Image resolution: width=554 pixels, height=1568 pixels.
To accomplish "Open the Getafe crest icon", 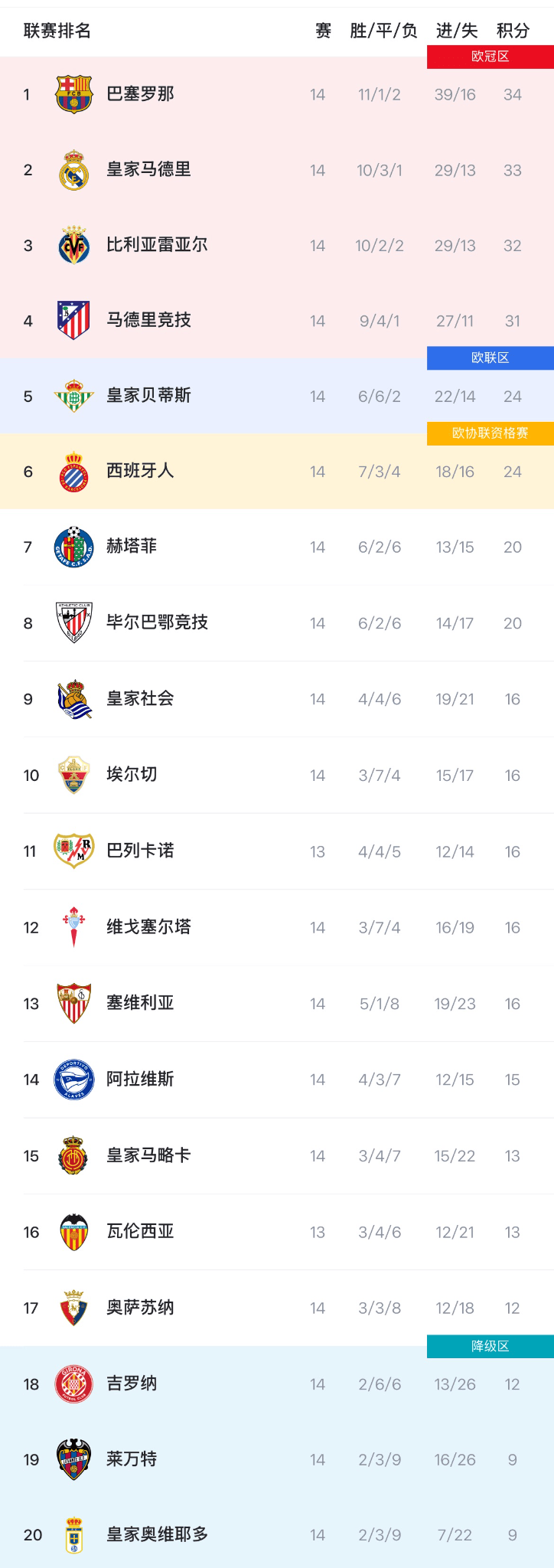I will tap(74, 547).
